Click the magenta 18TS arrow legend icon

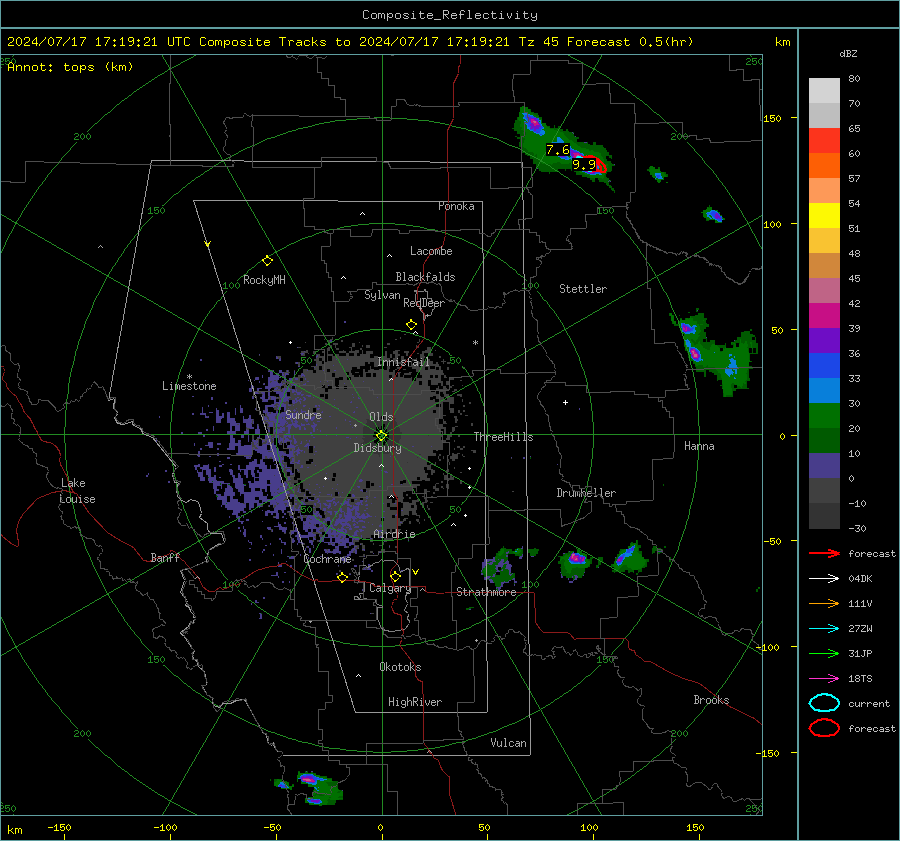coord(824,679)
